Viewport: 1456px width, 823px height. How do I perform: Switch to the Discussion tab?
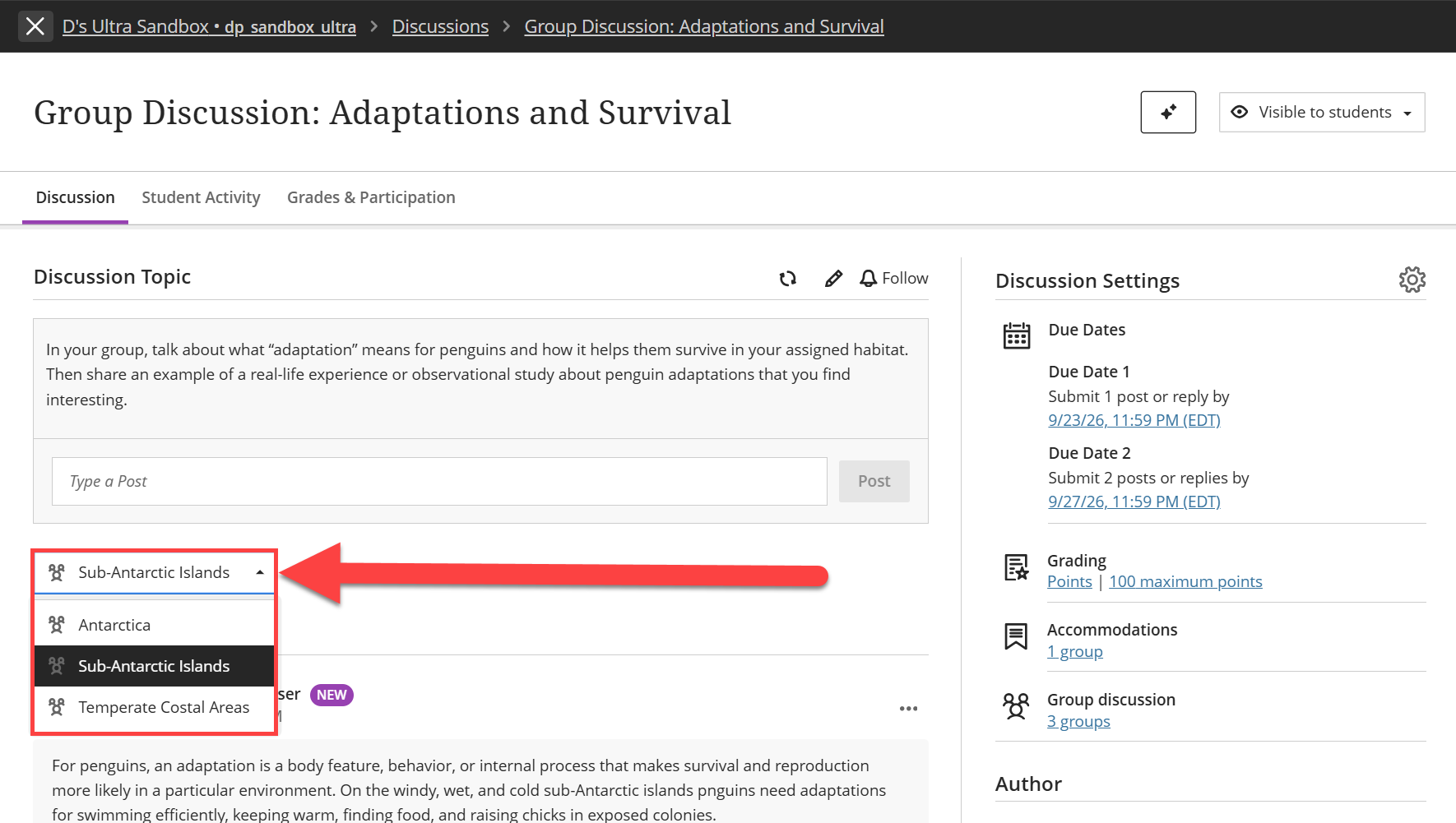75,197
